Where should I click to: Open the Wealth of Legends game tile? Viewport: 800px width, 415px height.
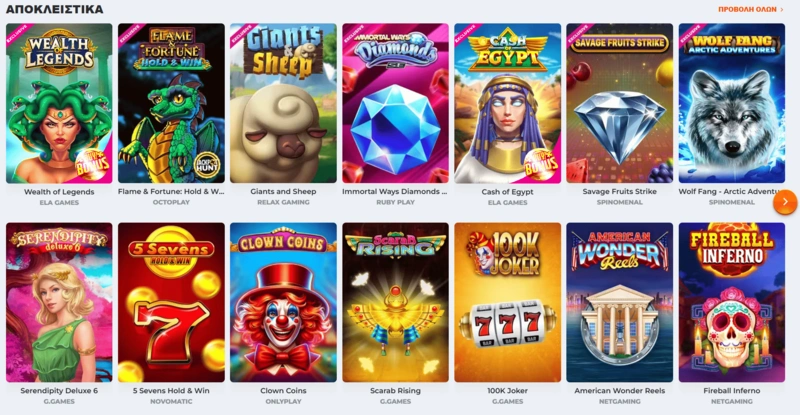(59, 103)
